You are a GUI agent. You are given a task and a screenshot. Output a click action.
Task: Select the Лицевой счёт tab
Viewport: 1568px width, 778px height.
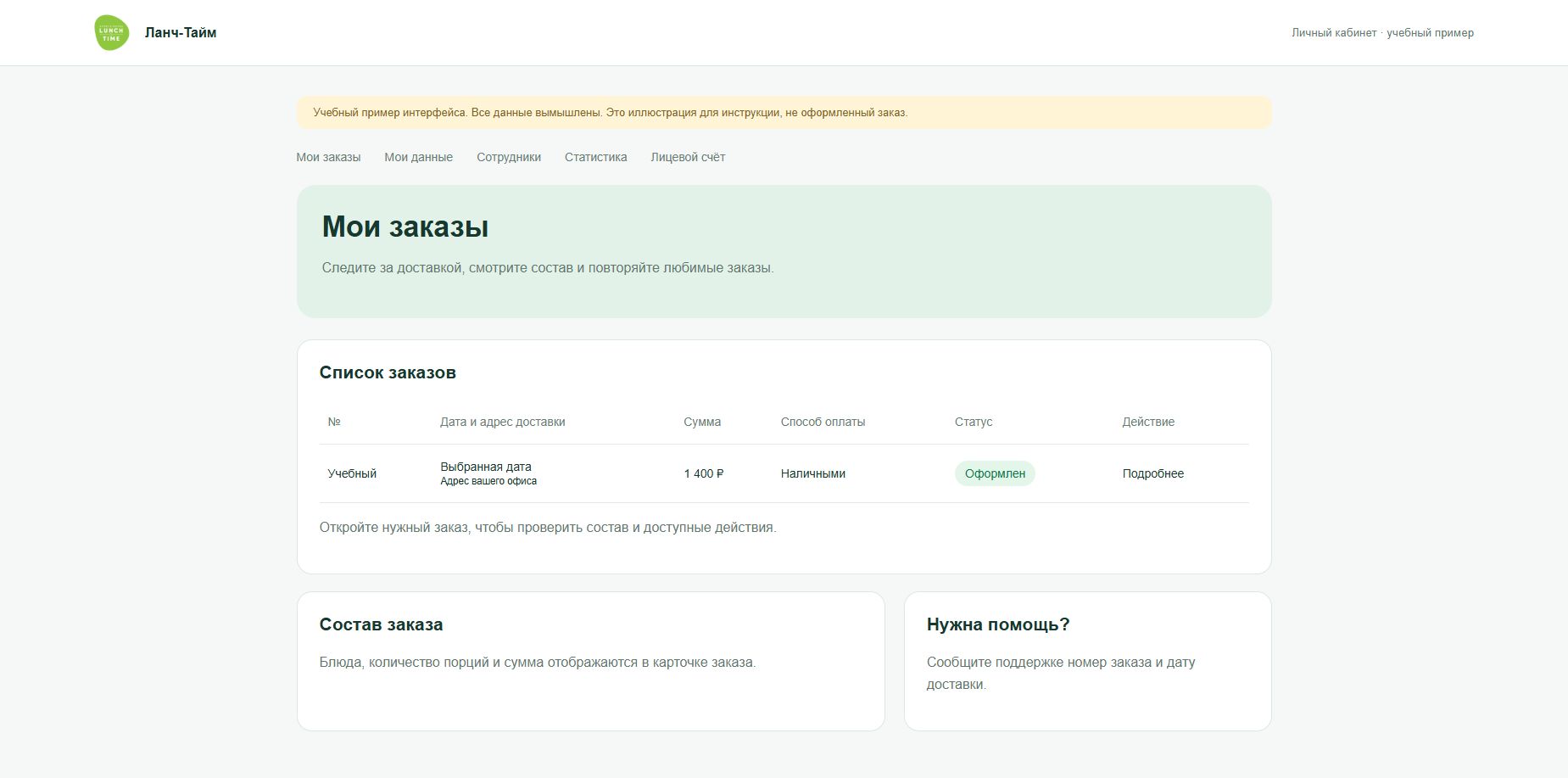(688, 157)
